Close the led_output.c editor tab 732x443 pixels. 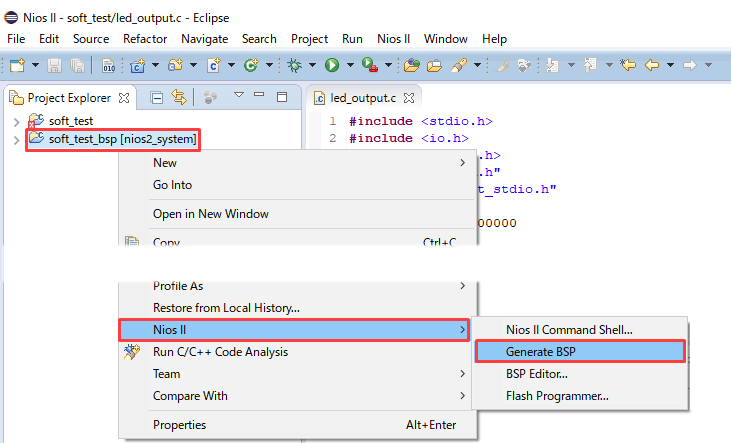[x=409, y=98]
